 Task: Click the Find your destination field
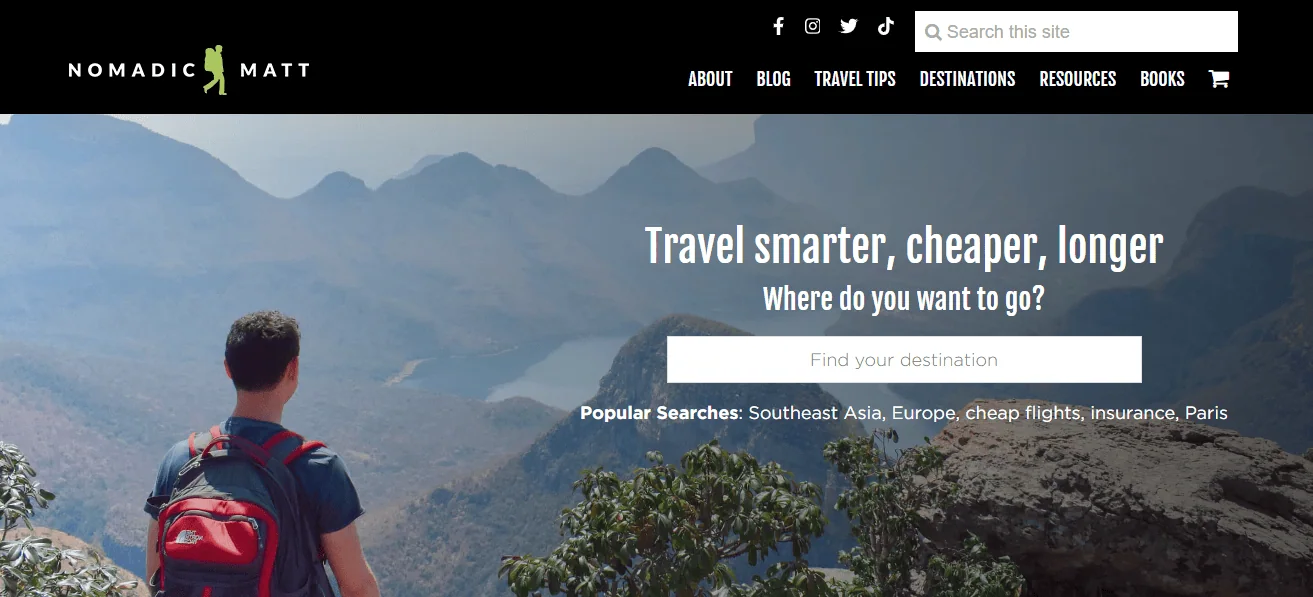click(x=904, y=359)
